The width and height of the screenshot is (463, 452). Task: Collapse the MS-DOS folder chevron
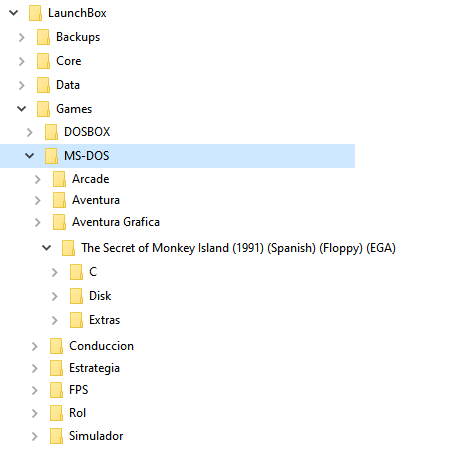(30, 156)
